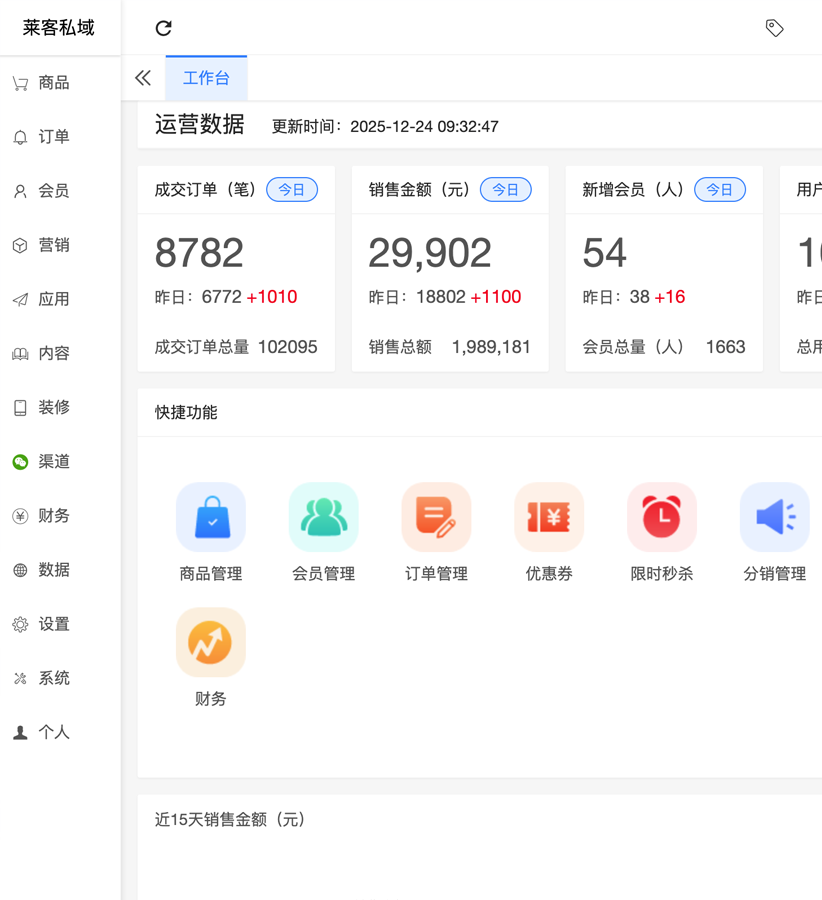Open 限时秒杀 alarm clock icon
This screenshot has width=822, height=900.
tap(661, 517)
